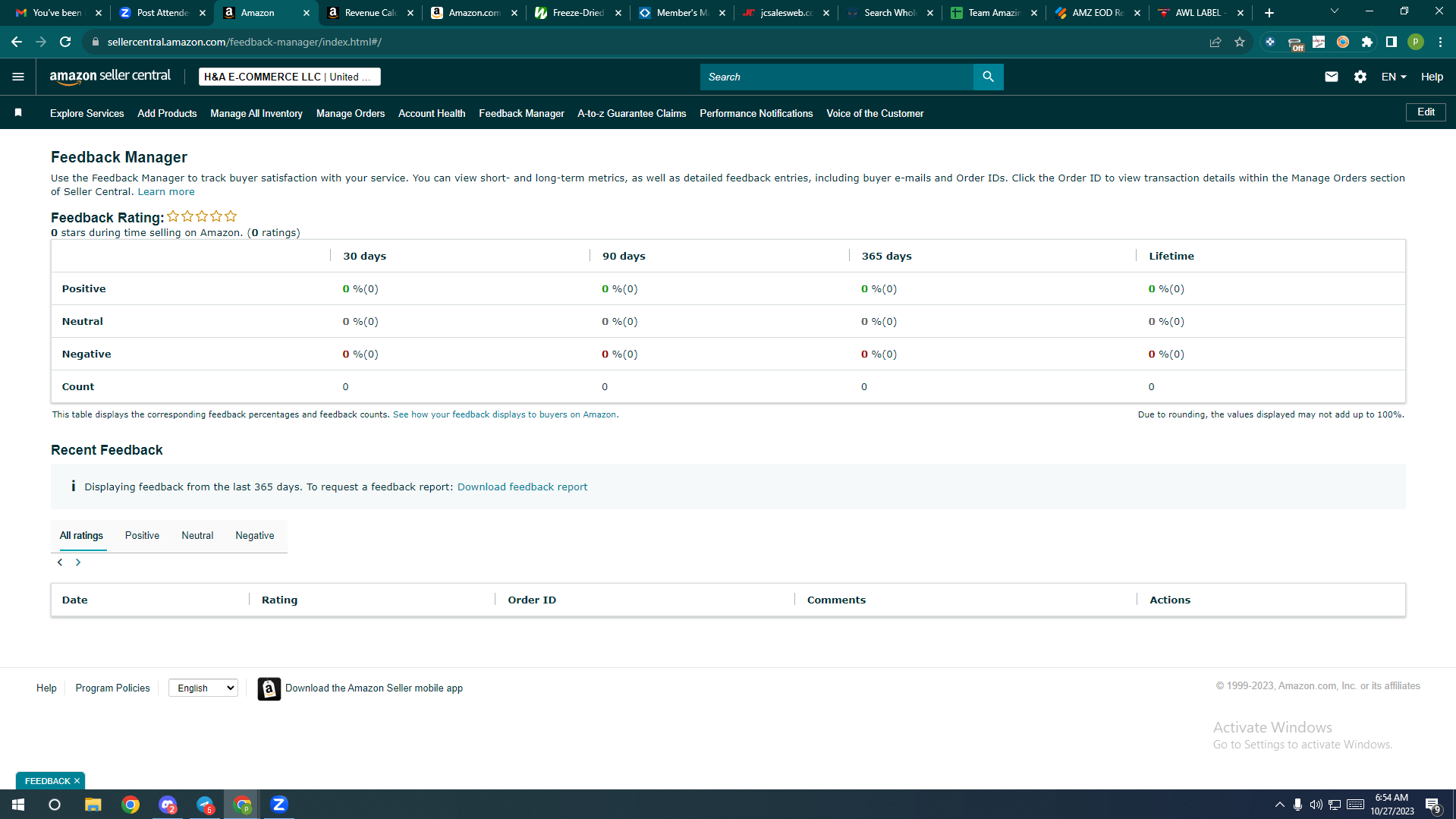Click the Chrome profile avatar
Image resolution: width=1456 pixels, height=819 pixels.
[x=1416, y=42]
